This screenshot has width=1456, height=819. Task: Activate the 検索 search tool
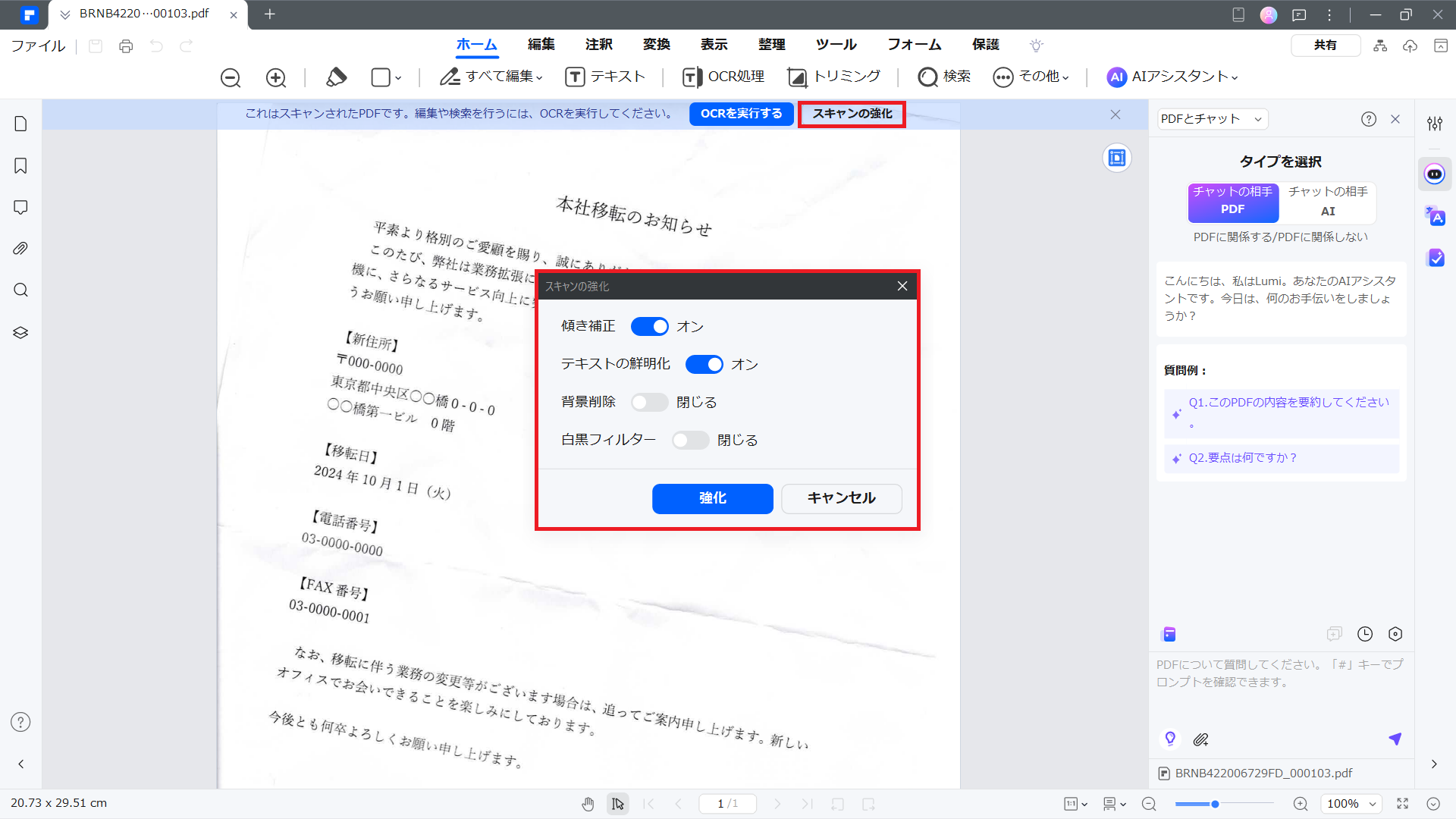[x=944, y=77]
